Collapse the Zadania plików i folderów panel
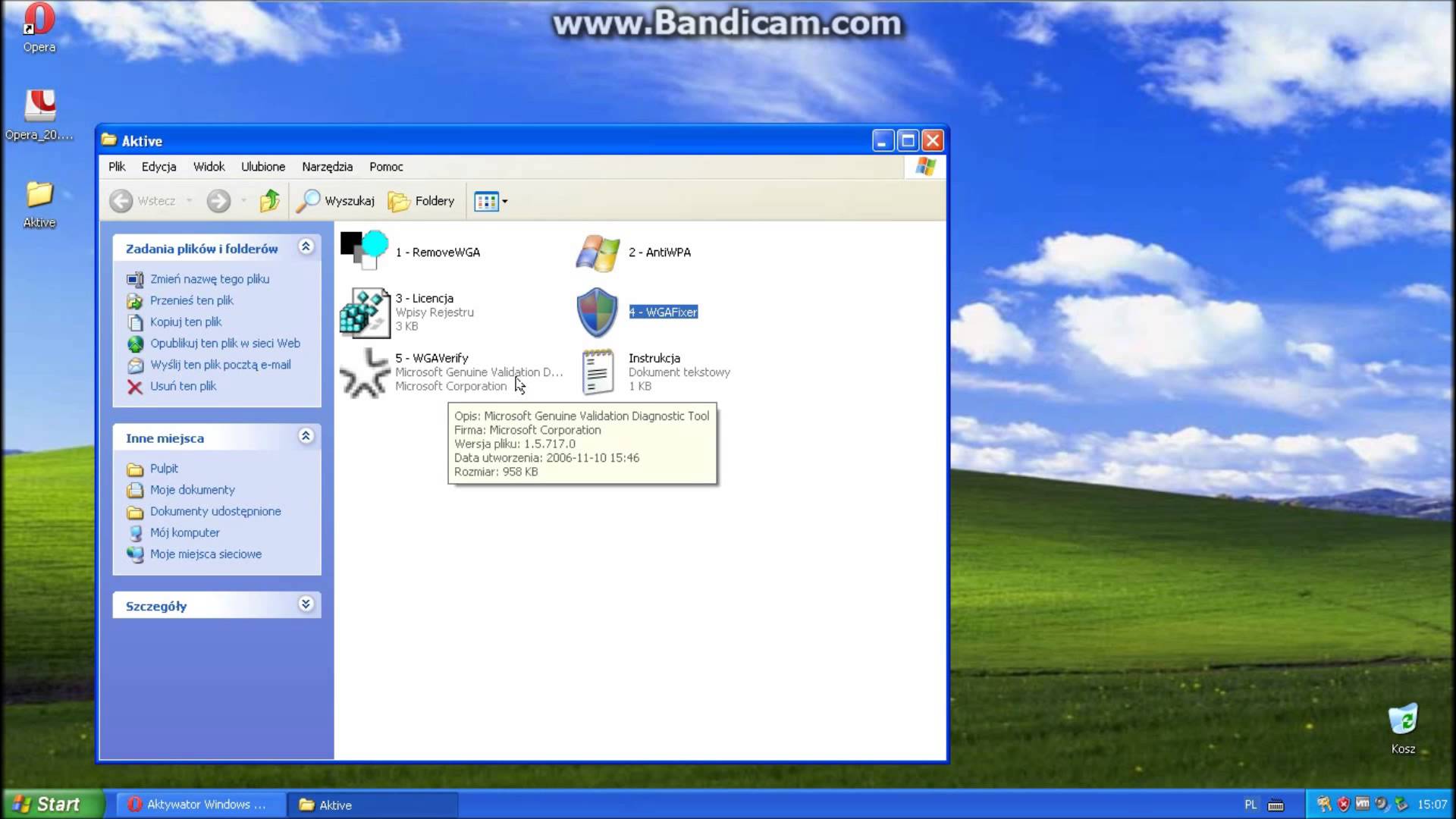Image resolution: width=1456 pixels, height=819 pixels. (x=306, y=246)
